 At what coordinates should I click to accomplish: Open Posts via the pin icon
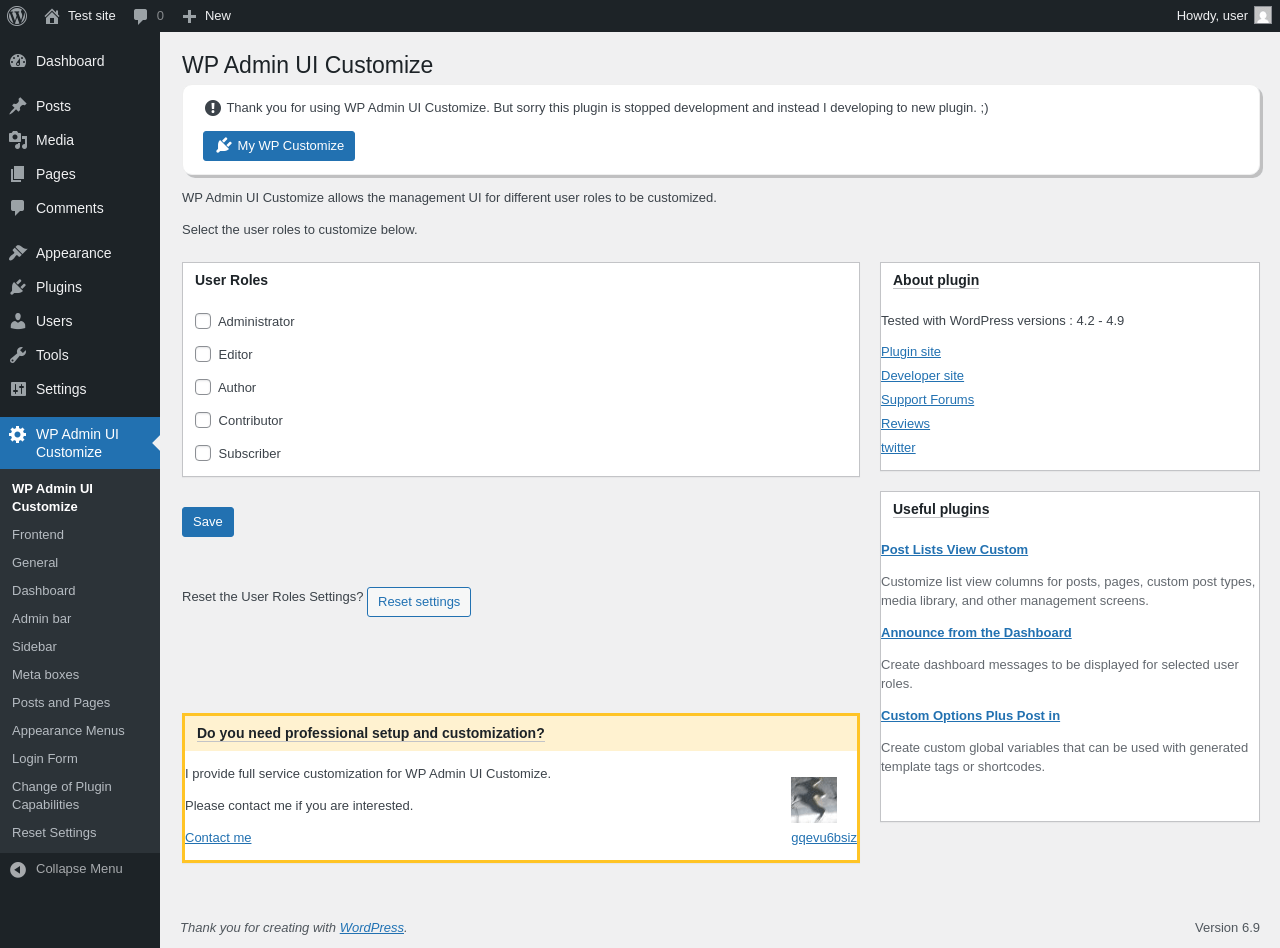click(18, 106)
